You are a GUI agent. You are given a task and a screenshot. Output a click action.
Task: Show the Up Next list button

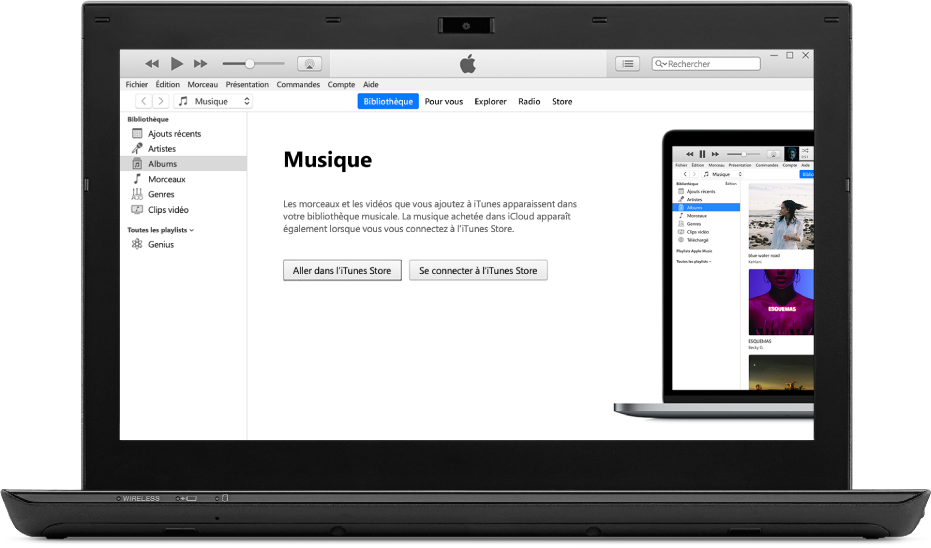point(628,64)
